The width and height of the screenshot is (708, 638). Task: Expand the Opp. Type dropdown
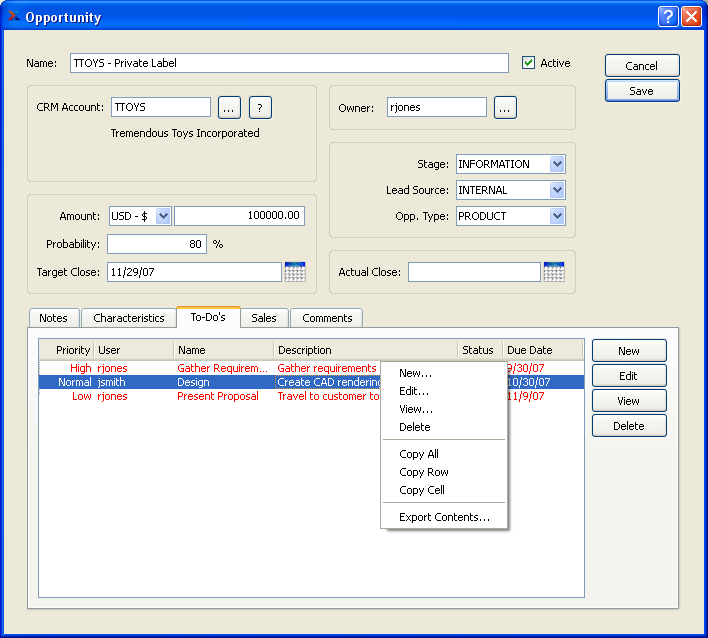tap(557, 216)
